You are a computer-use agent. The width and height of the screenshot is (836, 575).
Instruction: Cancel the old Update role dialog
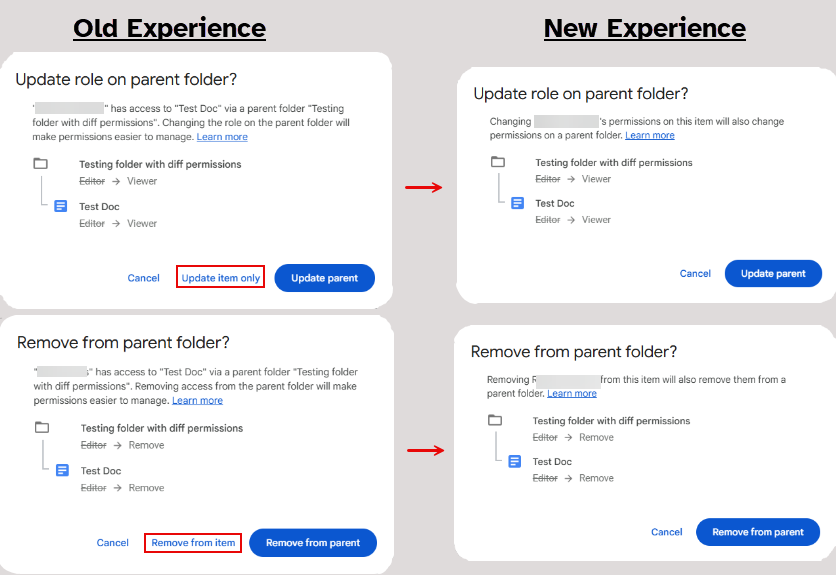click(143, 278)
